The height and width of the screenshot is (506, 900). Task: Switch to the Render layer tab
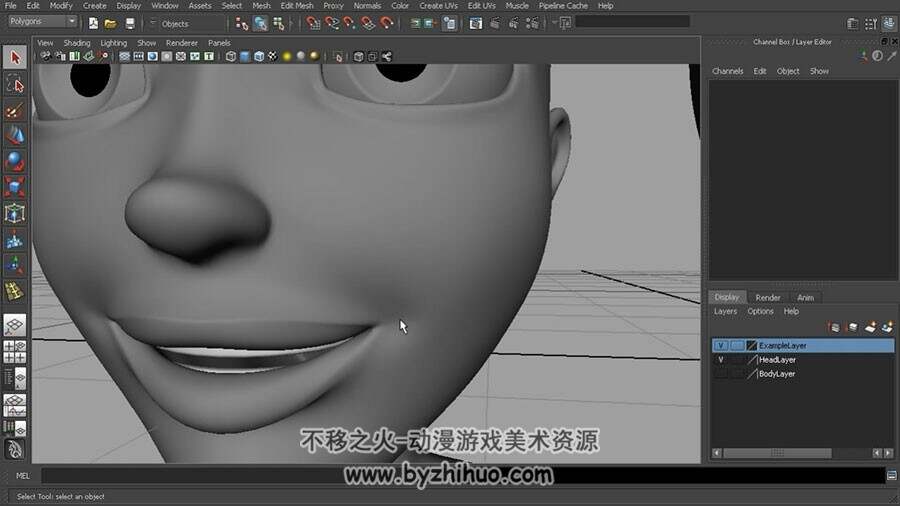tap(767, 297)
